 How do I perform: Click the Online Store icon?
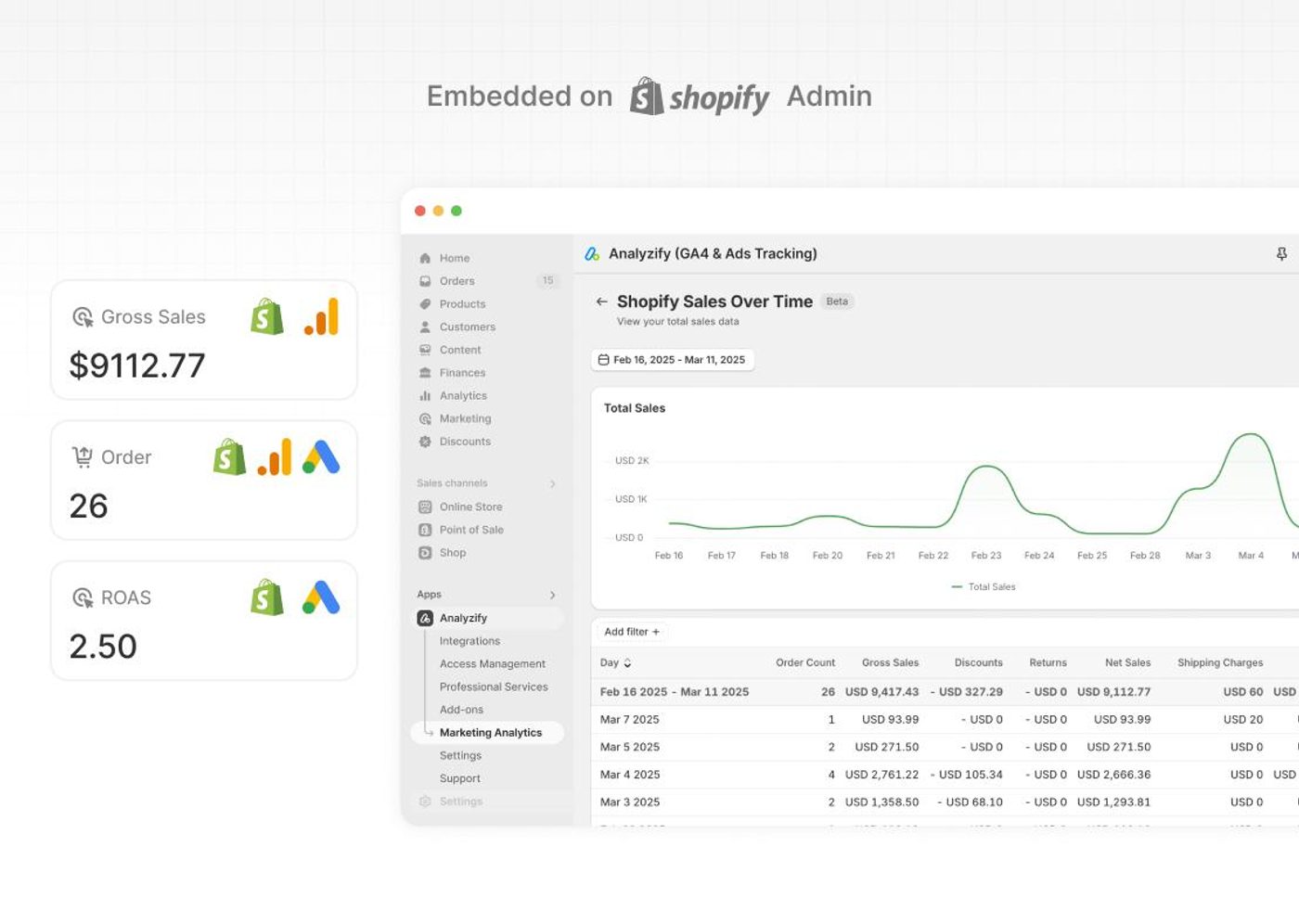coord(425,507)
